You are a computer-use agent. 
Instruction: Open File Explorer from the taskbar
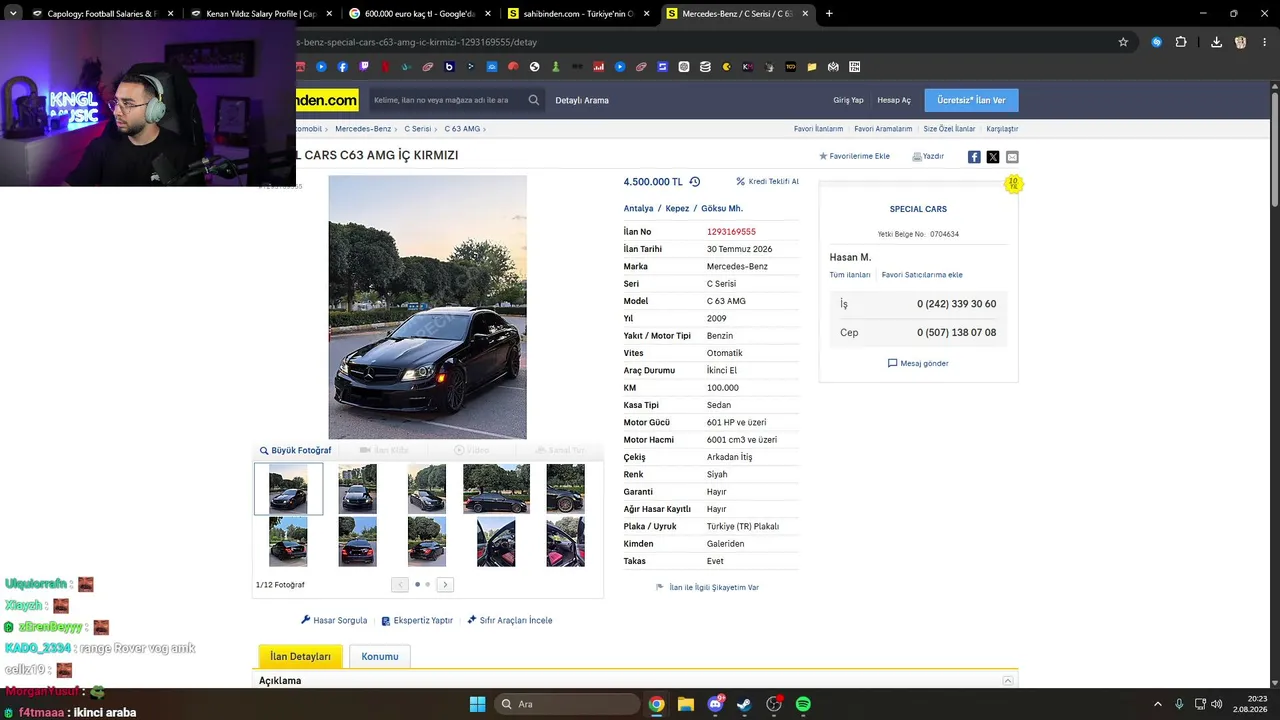tap(686, 704)
